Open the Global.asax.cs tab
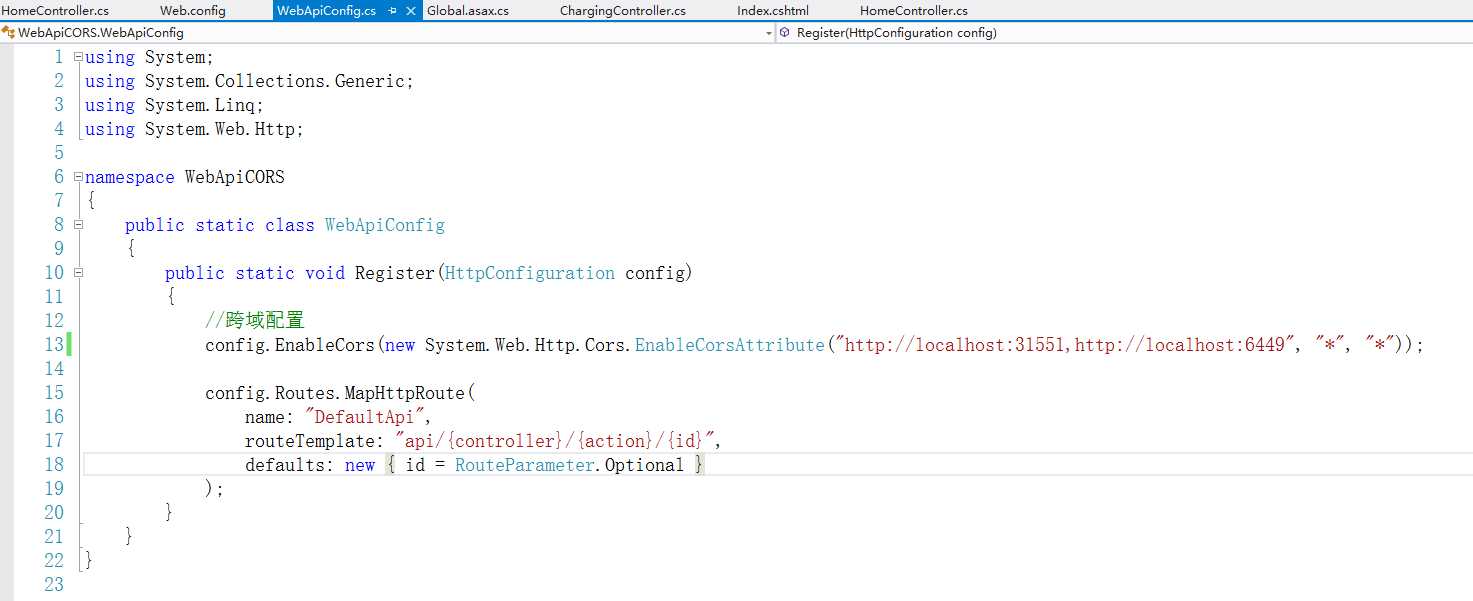Viewport: 1473px width, 601px height. [467, 11]
